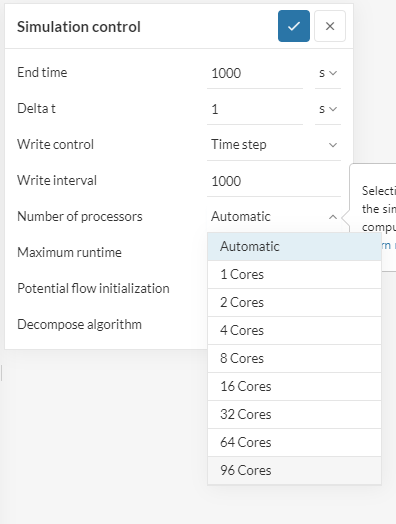Click the Potential flow initialization label
Screen dimensions: 396x524
click(93, 288)
